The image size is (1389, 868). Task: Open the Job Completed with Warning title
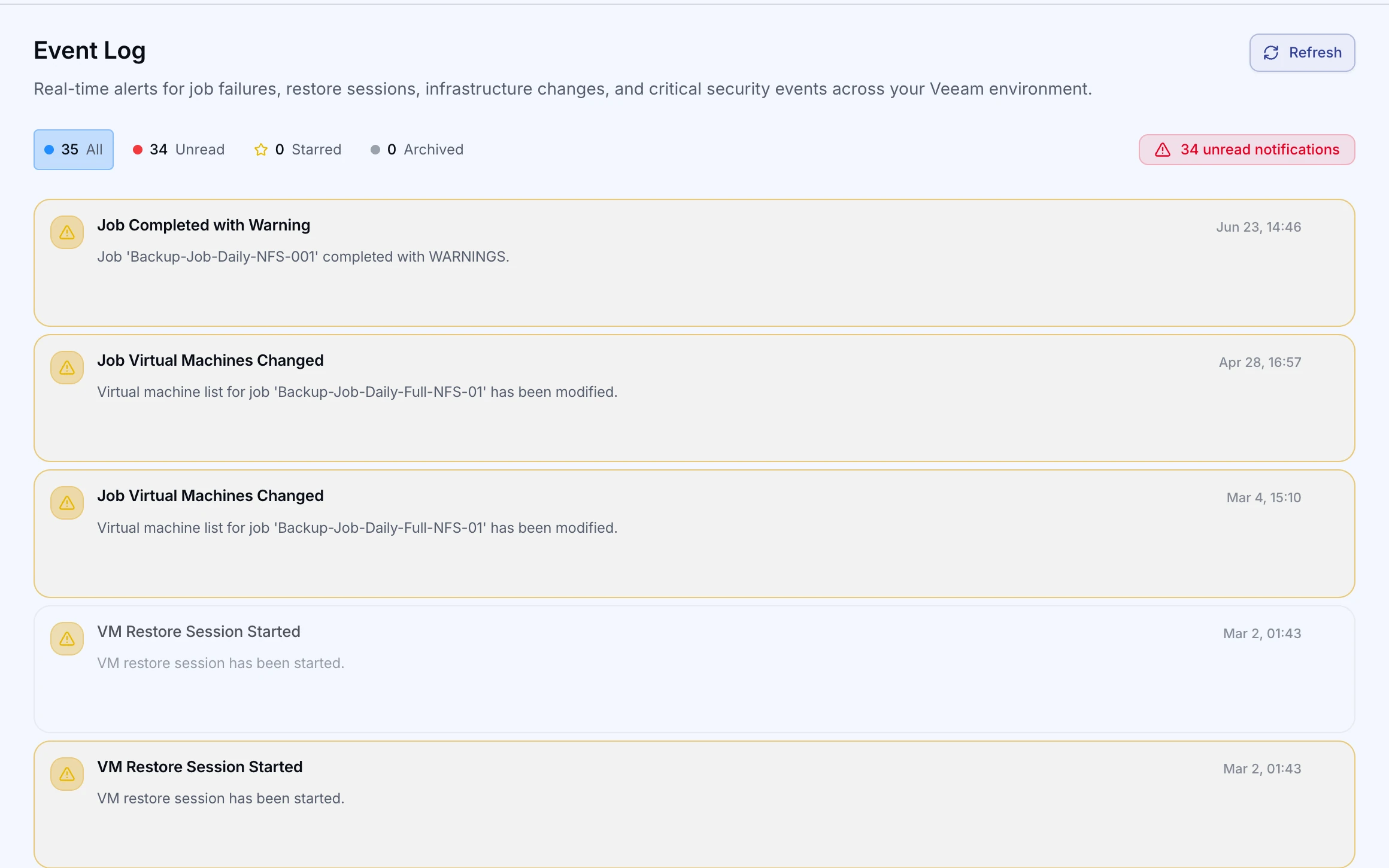point(204,225)
